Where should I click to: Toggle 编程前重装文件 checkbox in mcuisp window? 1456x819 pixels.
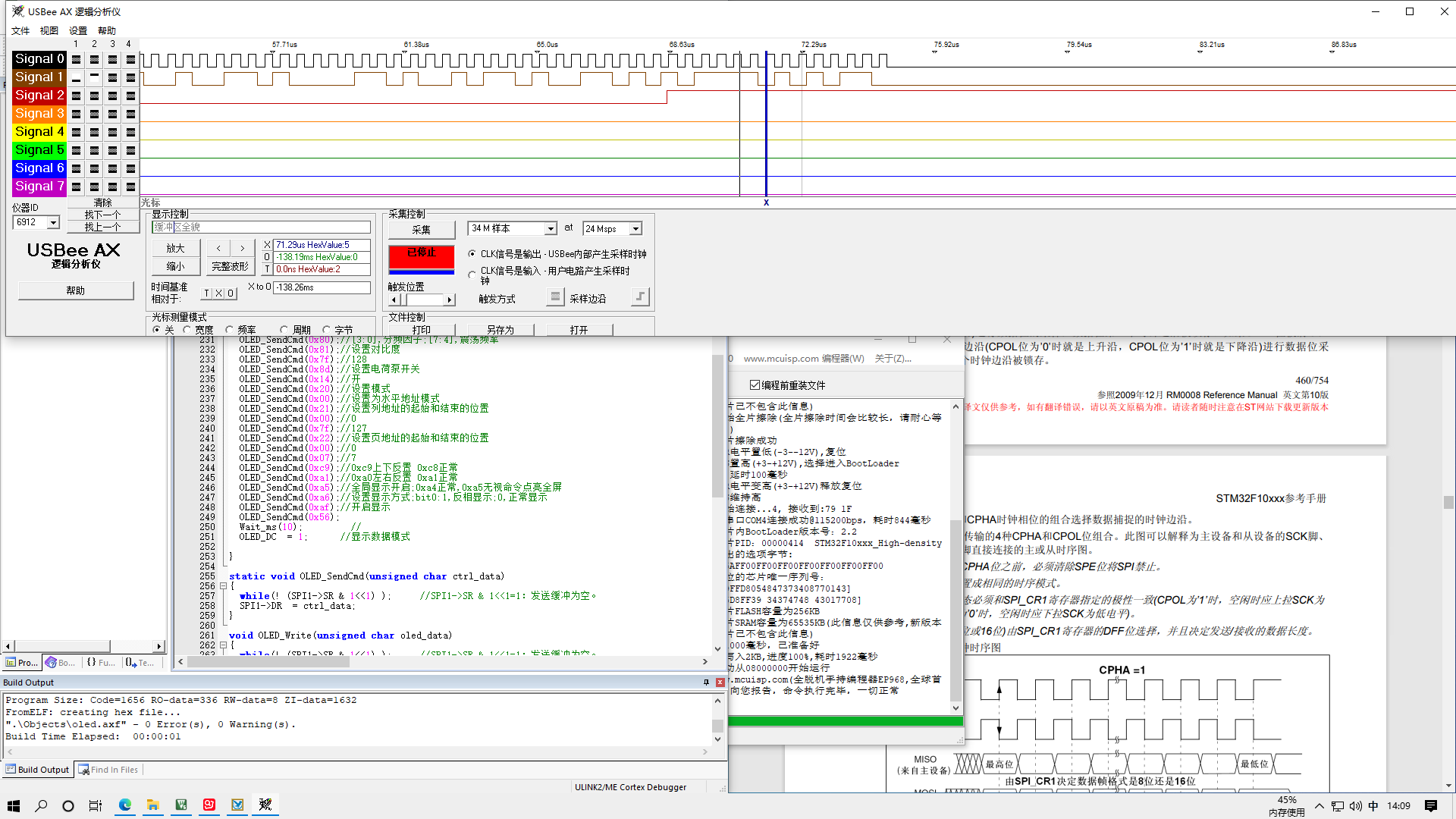(755, 385)
